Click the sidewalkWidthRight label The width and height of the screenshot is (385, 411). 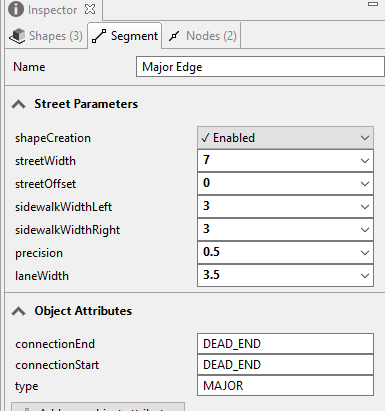67,230
